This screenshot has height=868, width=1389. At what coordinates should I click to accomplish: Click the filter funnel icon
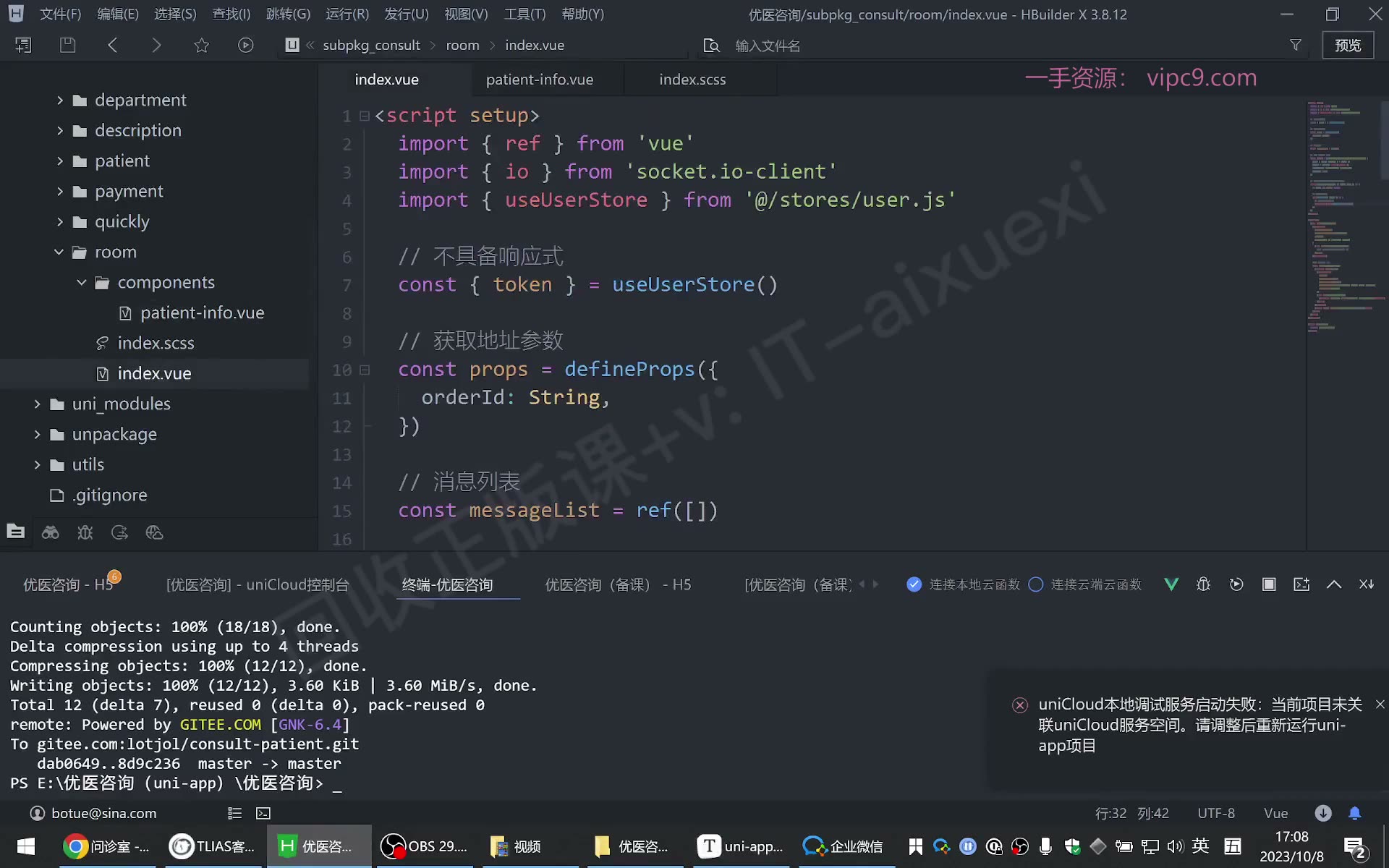(1296, 45)
